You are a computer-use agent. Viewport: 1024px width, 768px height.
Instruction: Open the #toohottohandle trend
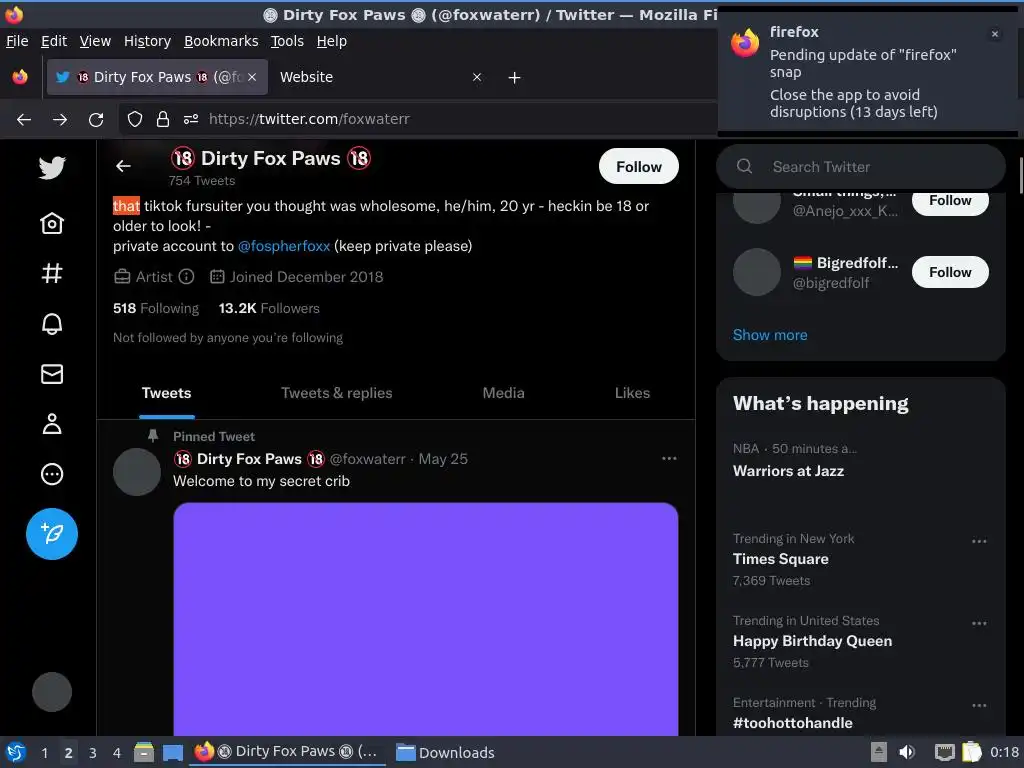coord(793,723)
